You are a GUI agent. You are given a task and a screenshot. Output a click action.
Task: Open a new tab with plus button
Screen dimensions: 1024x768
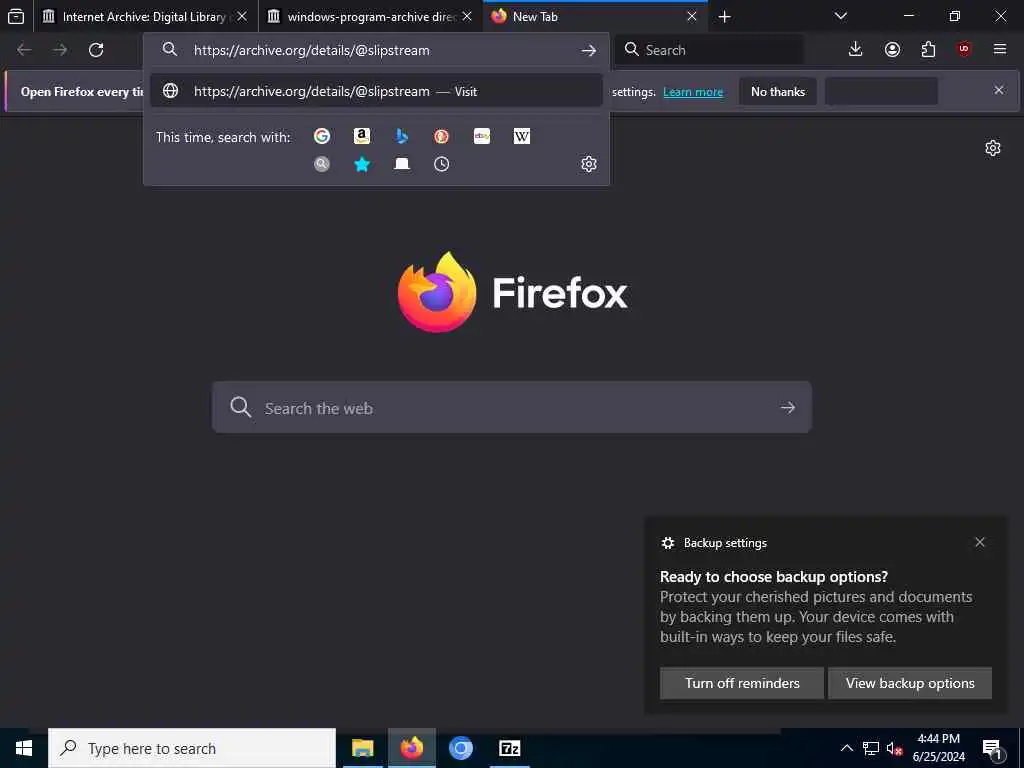point(724,17)
